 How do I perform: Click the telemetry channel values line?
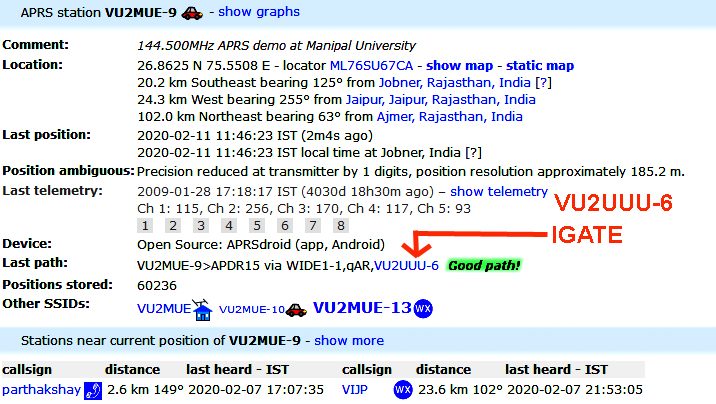(x=304, y=209)
